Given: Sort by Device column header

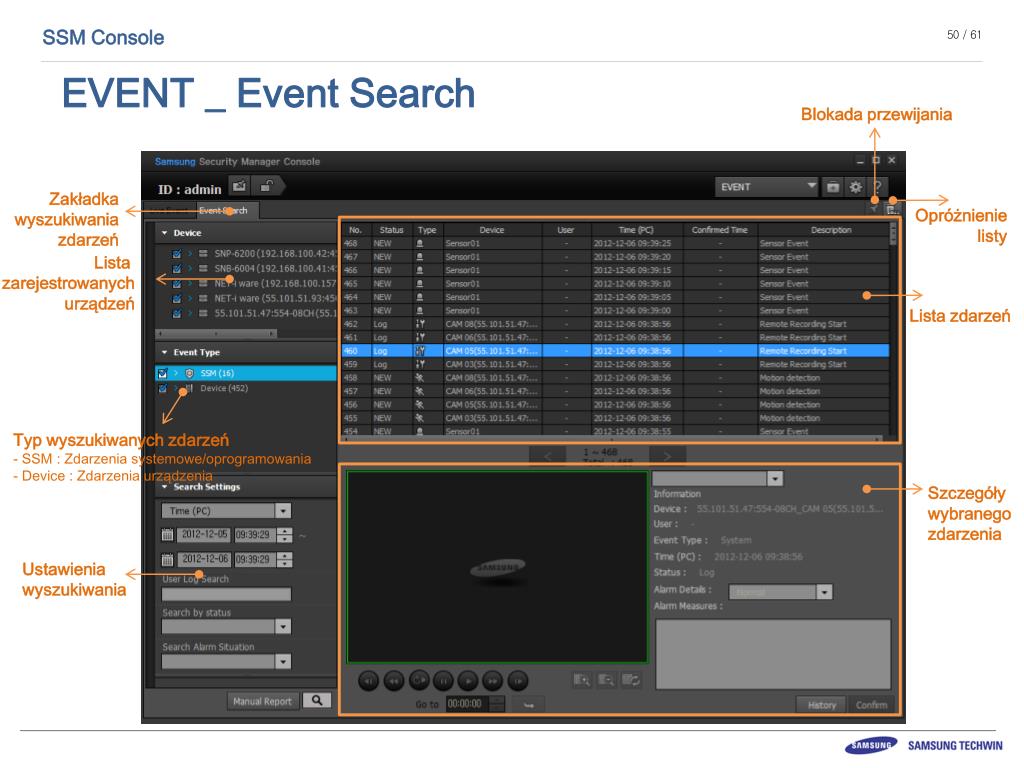Looking at the screenshot, I should click(x=492, y=230).
